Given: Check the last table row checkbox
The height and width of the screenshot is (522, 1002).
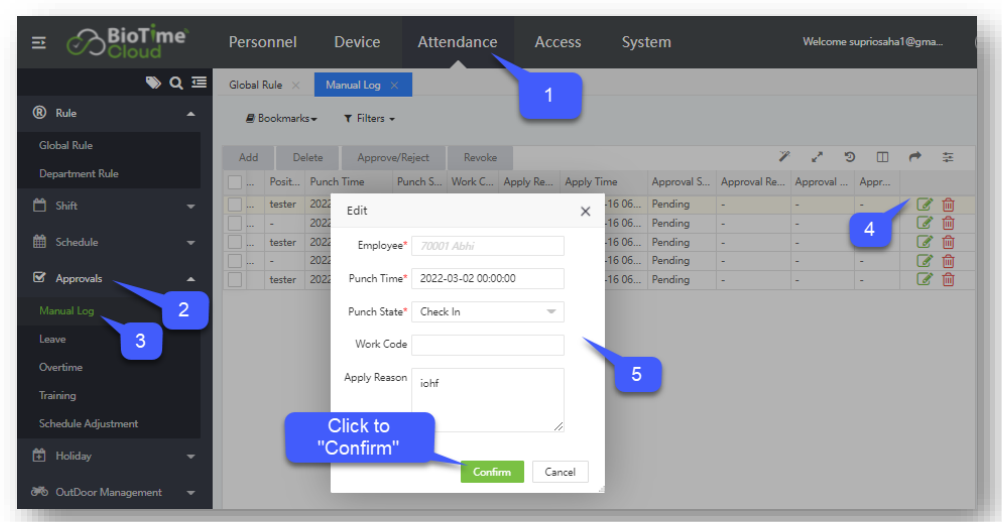Looking at the screenshot, I should [x=234, y=280].
